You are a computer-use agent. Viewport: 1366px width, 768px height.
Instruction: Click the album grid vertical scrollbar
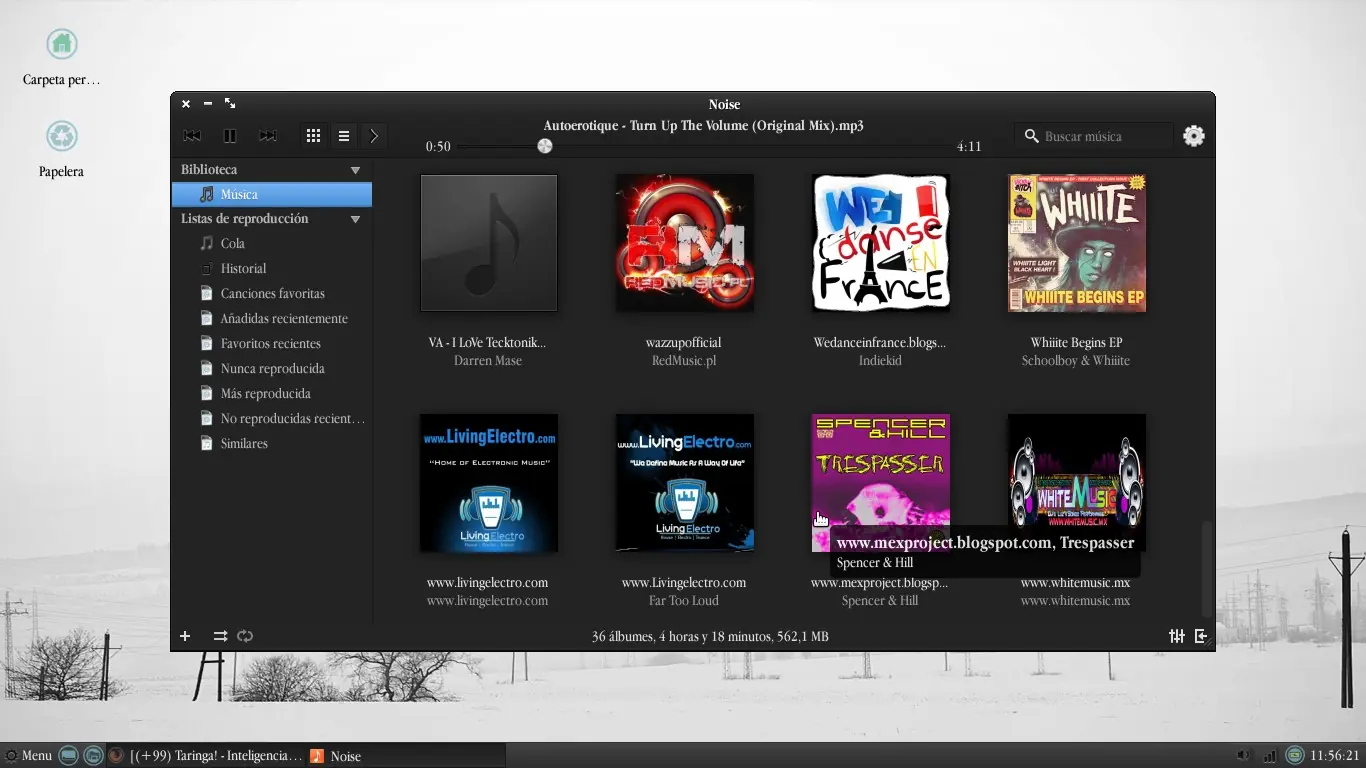pos(1207,570)
